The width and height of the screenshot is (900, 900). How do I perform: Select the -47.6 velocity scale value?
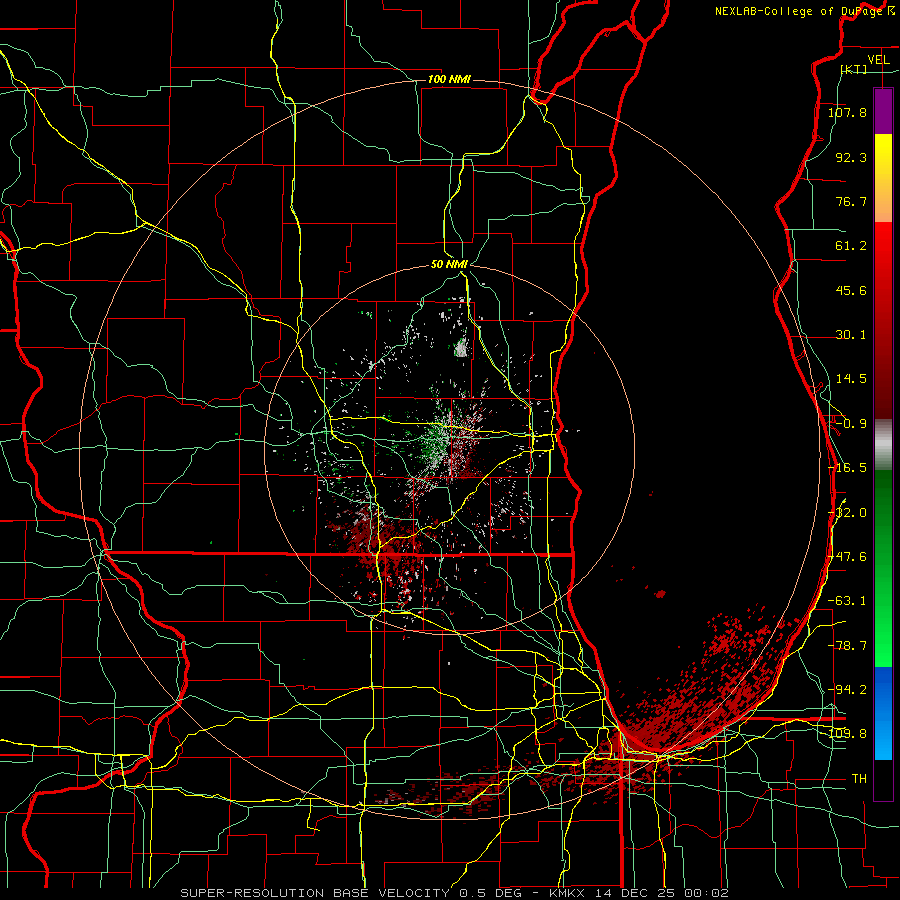click(847, 557)
